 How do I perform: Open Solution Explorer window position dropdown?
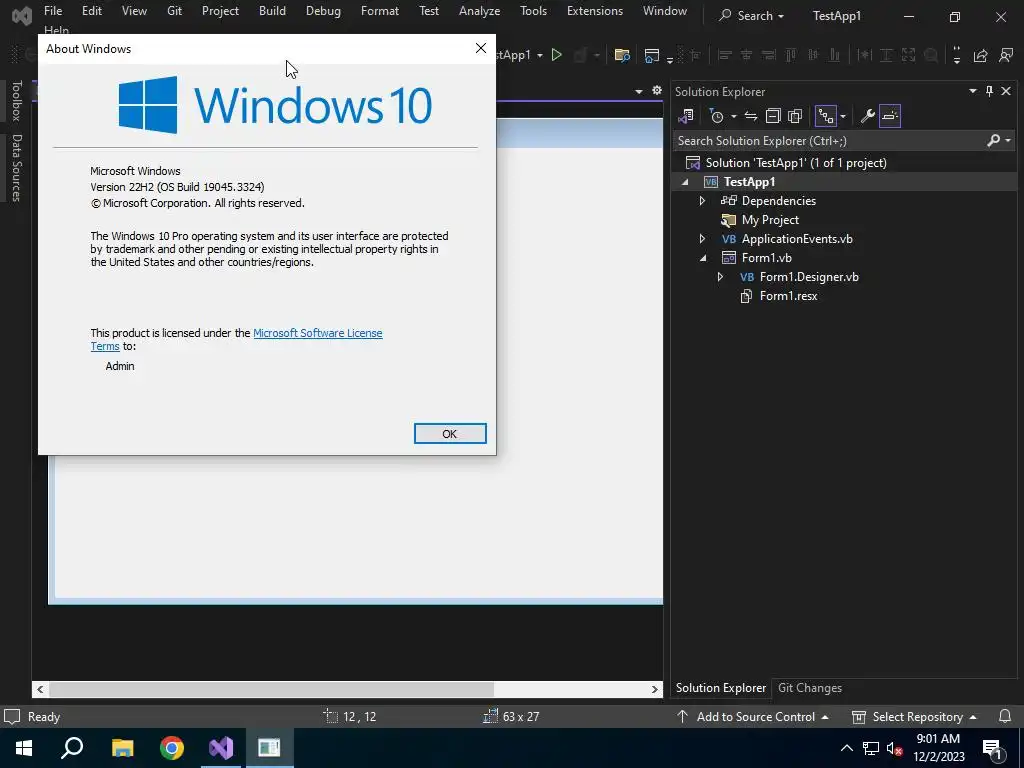click(972, 91)
